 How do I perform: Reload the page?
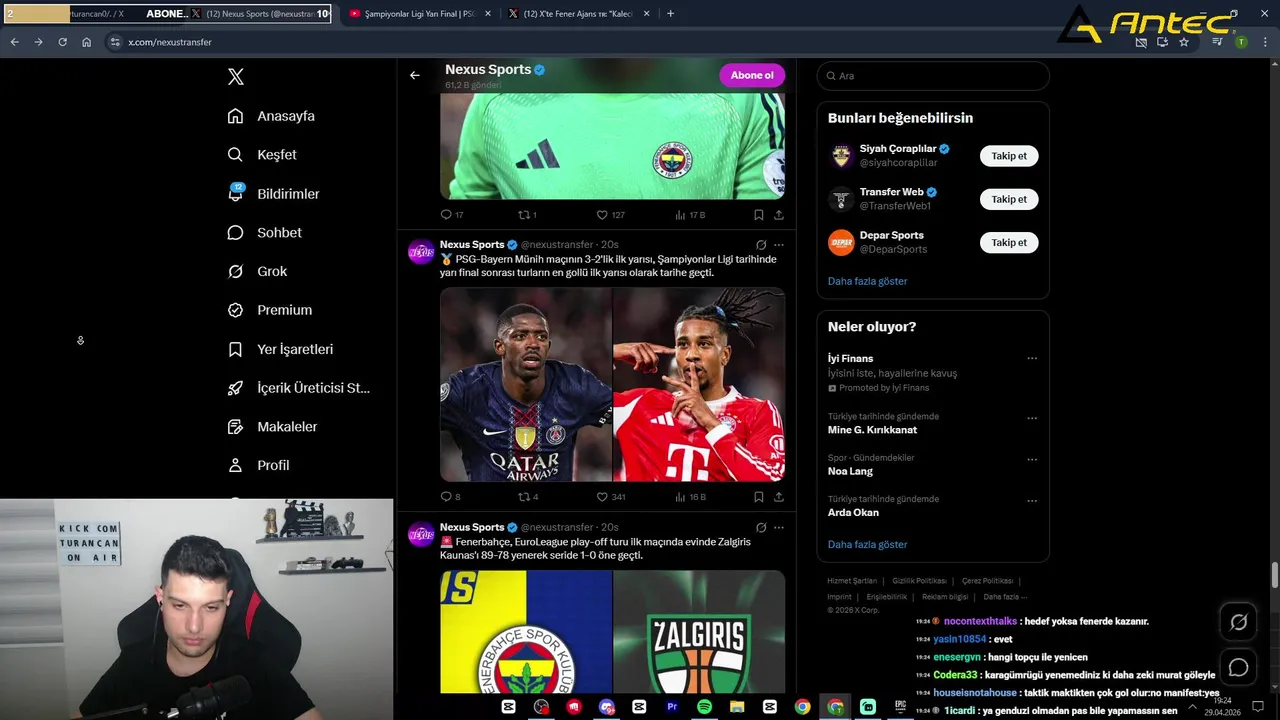tap(62, 42)
